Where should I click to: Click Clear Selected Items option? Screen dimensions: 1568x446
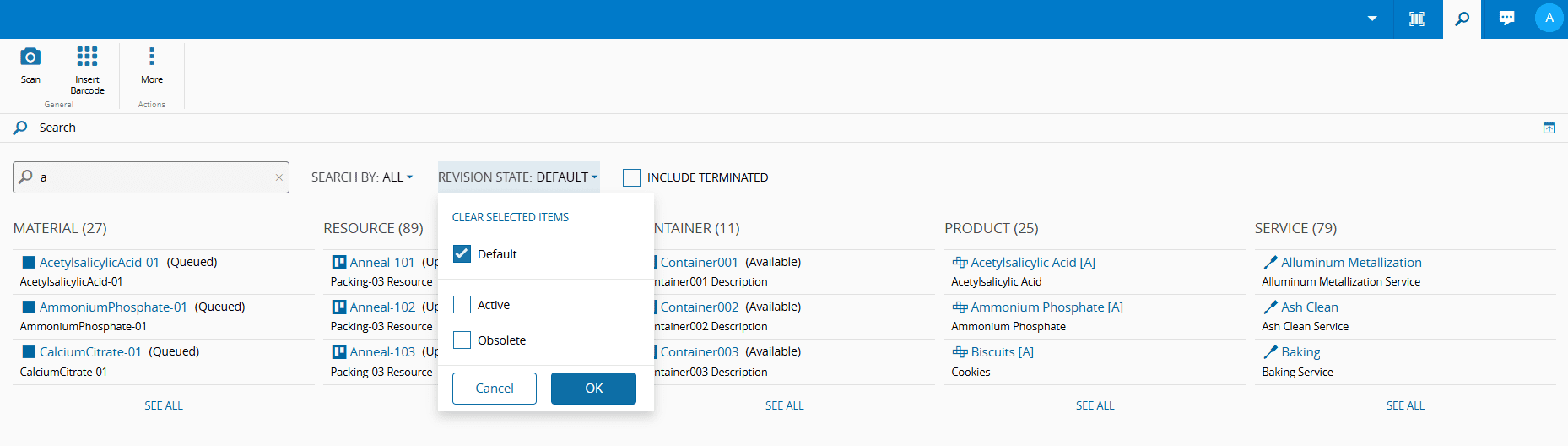coord(511,217)
